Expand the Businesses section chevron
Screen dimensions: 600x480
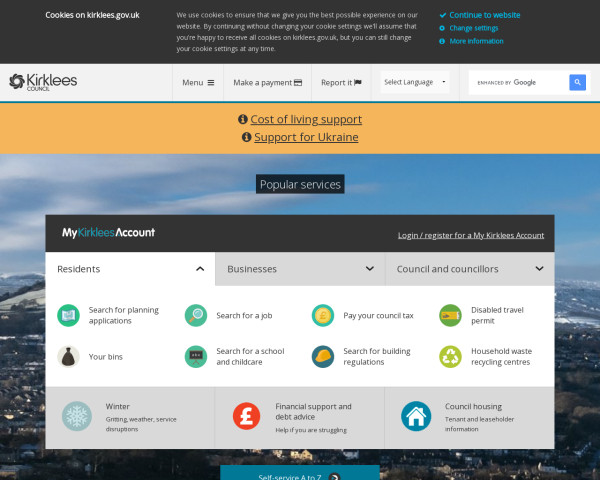370,269
